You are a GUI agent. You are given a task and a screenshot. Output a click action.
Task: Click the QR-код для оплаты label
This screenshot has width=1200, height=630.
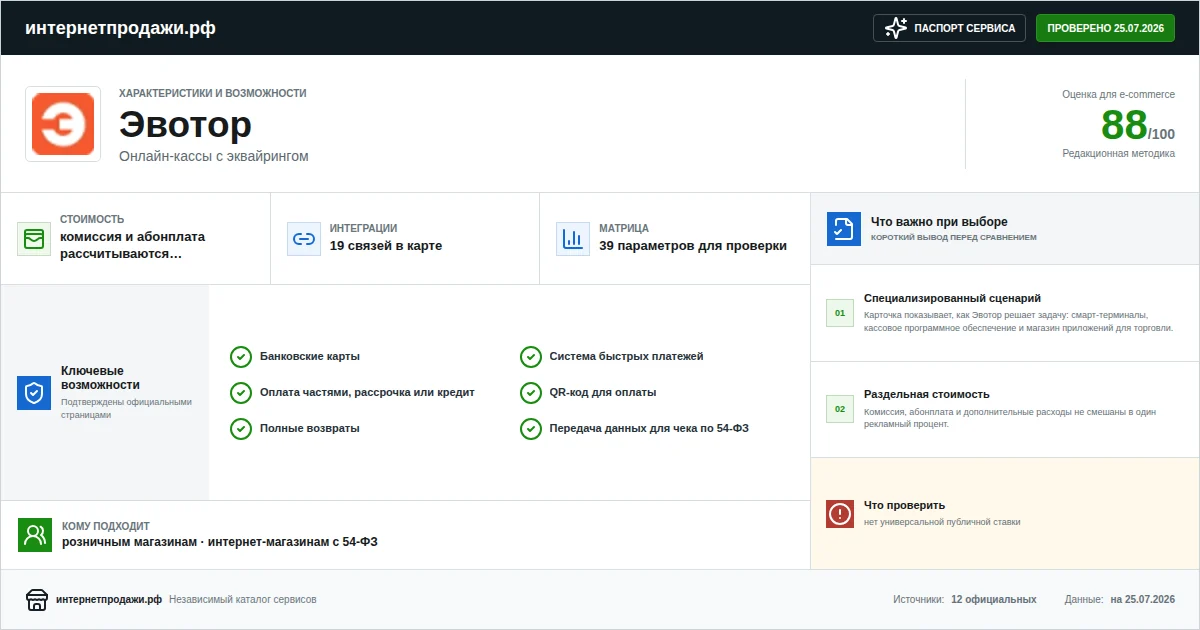point(603,393)
